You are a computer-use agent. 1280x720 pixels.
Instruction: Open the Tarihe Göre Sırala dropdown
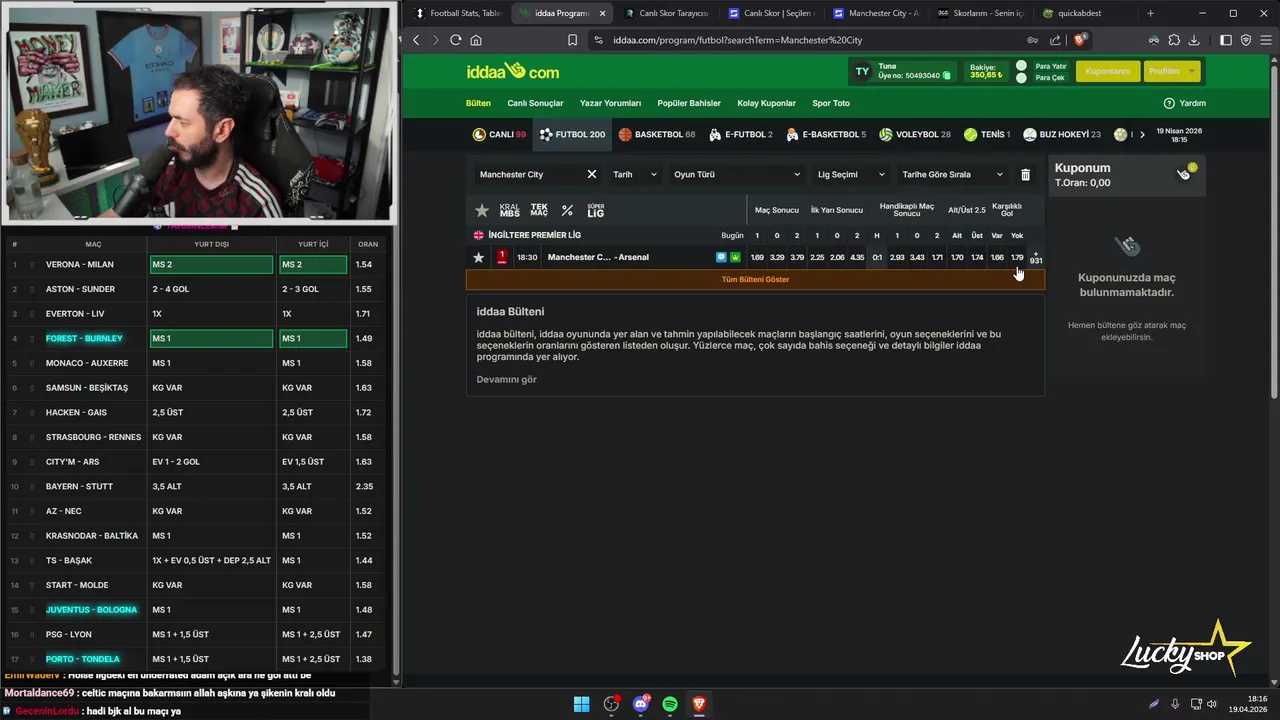click(952, 174)
